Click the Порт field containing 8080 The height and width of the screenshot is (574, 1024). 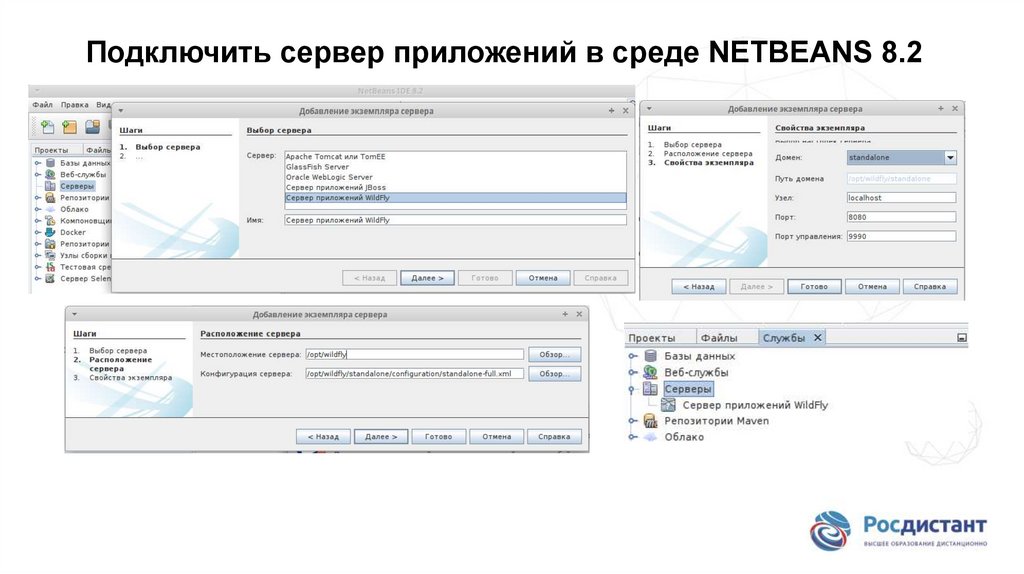[x=901, y=217]
